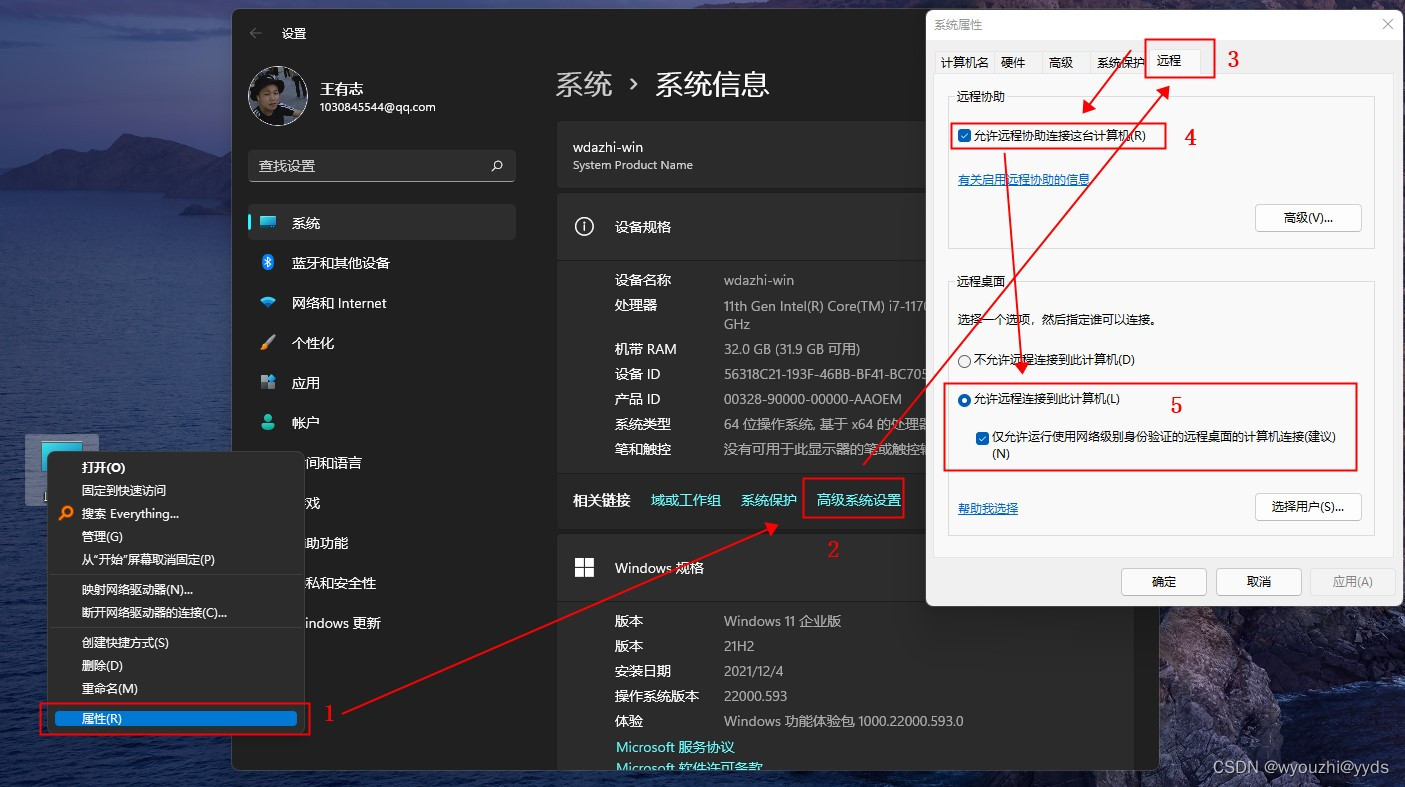Click the search magnifier in 查找设置
Viewport: 1405px width, 787px height.
pyautogui.click(x=497, y=166)
